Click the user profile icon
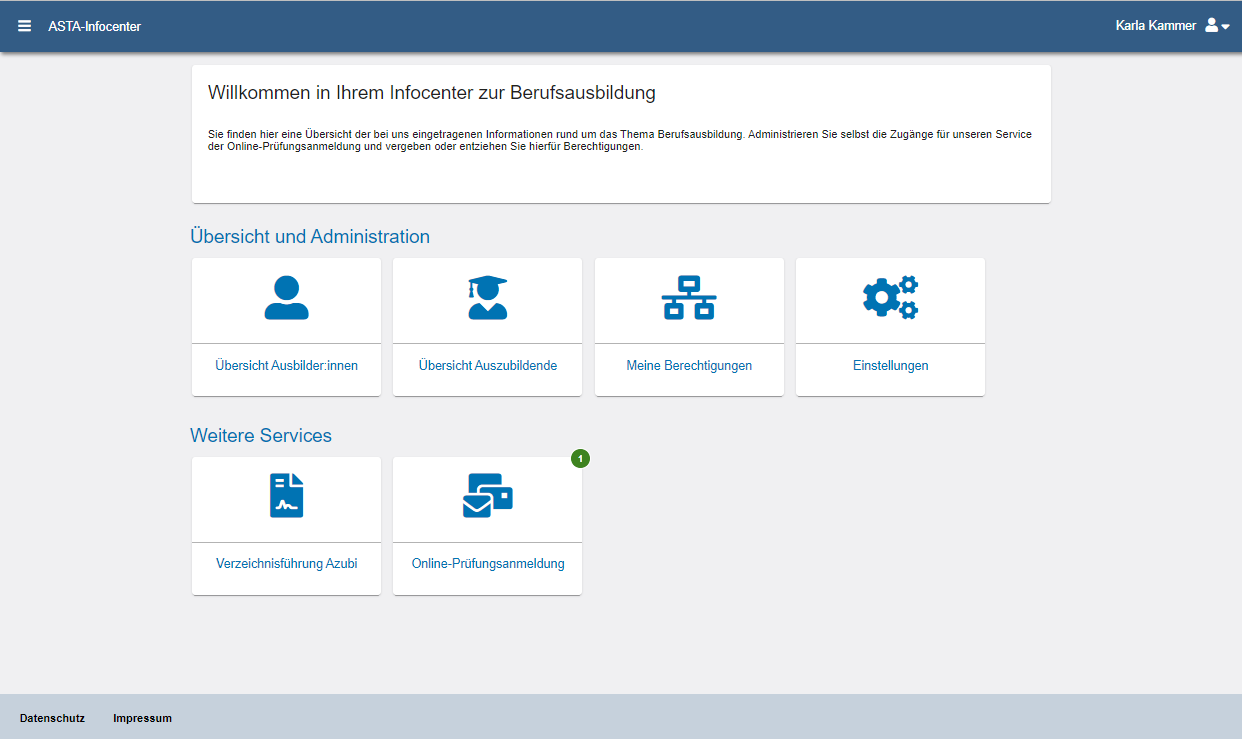 (1211, 25)
